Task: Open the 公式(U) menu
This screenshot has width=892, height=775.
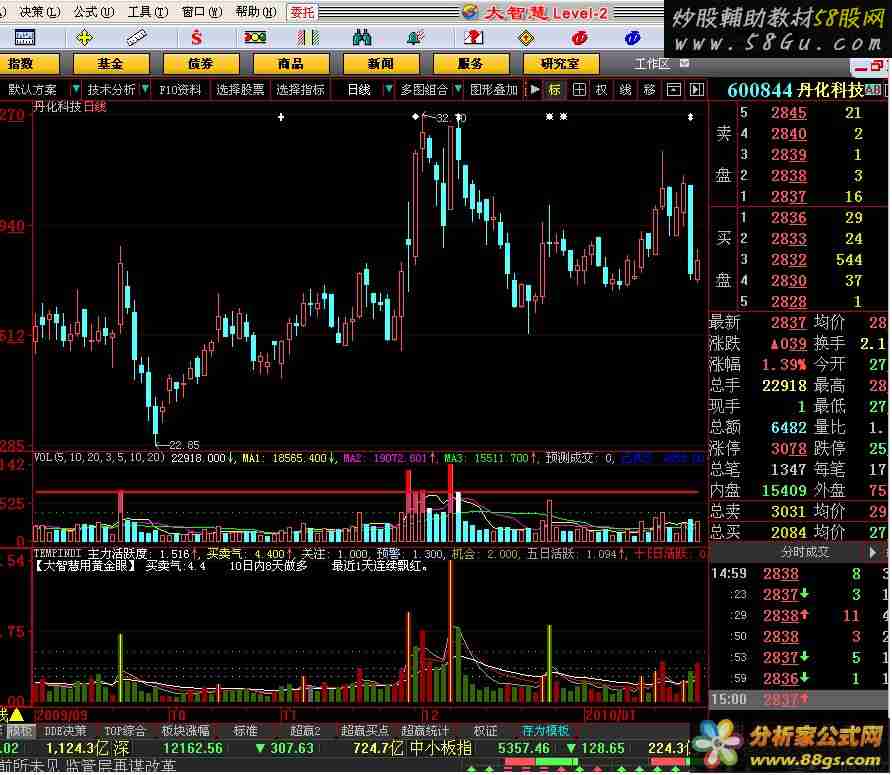Action: (x=94, y=11)
